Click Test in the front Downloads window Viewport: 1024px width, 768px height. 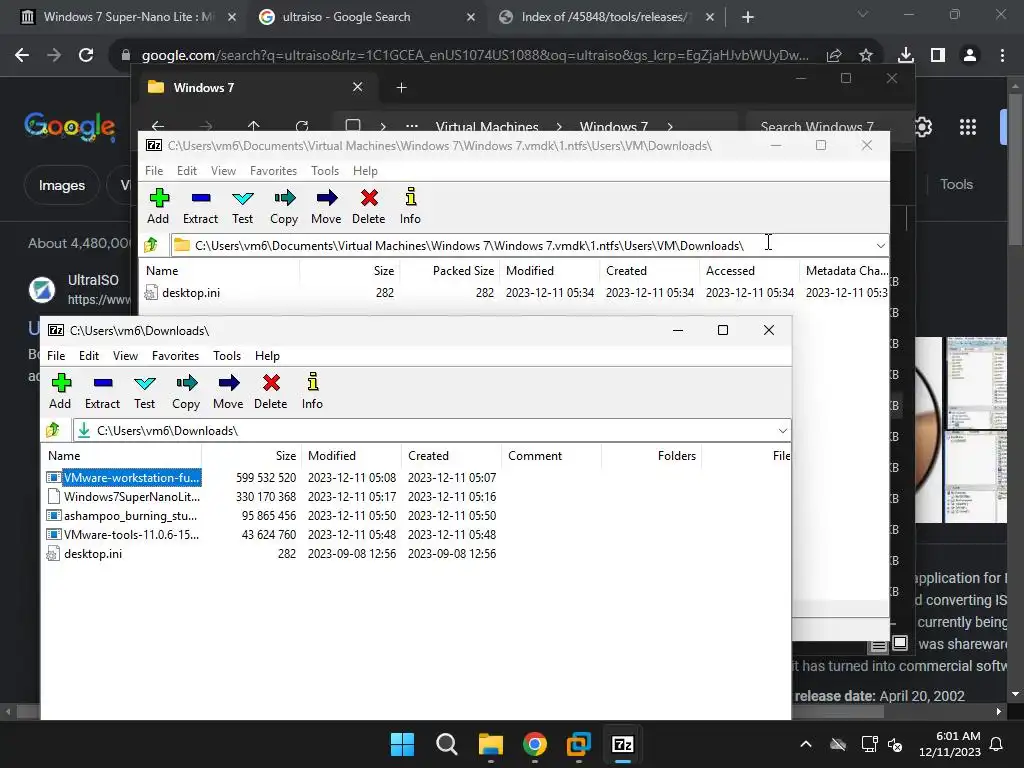pyautogui.click(x=144, y=391)
